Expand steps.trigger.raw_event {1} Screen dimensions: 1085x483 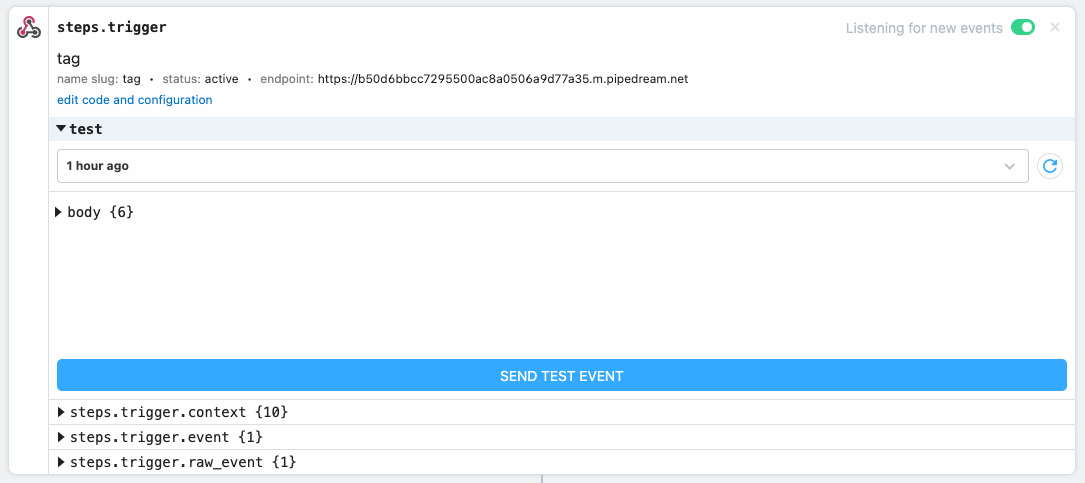pos(177,462)
